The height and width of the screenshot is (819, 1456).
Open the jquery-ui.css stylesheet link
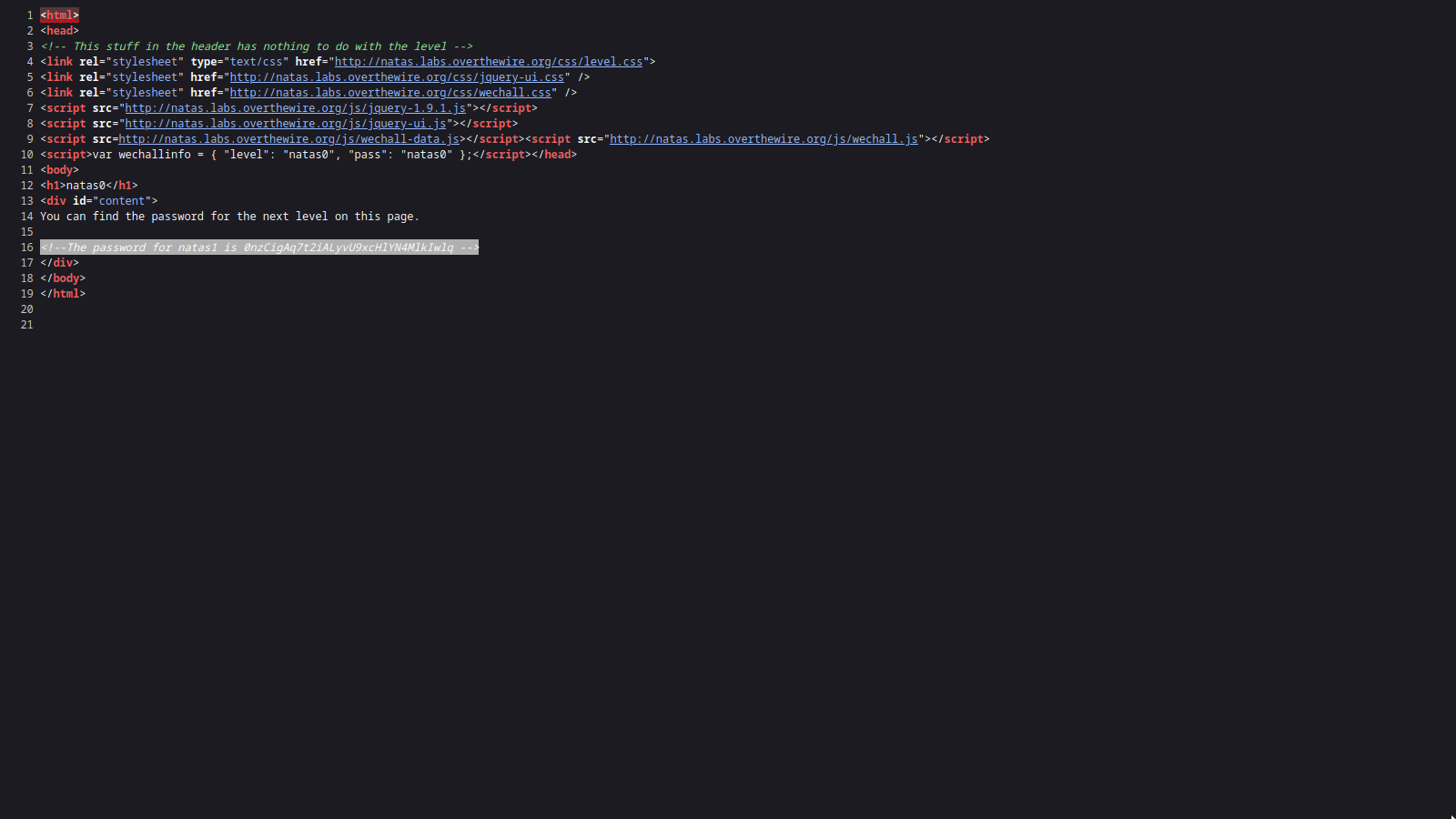tap(397, 77)
